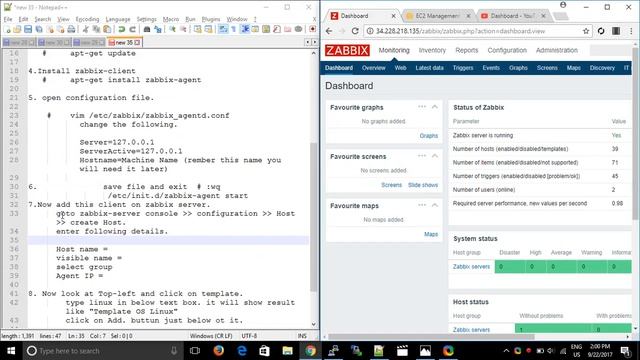
Task: Open Edit menu in Notepad++
Action: [x=23, y=19]
